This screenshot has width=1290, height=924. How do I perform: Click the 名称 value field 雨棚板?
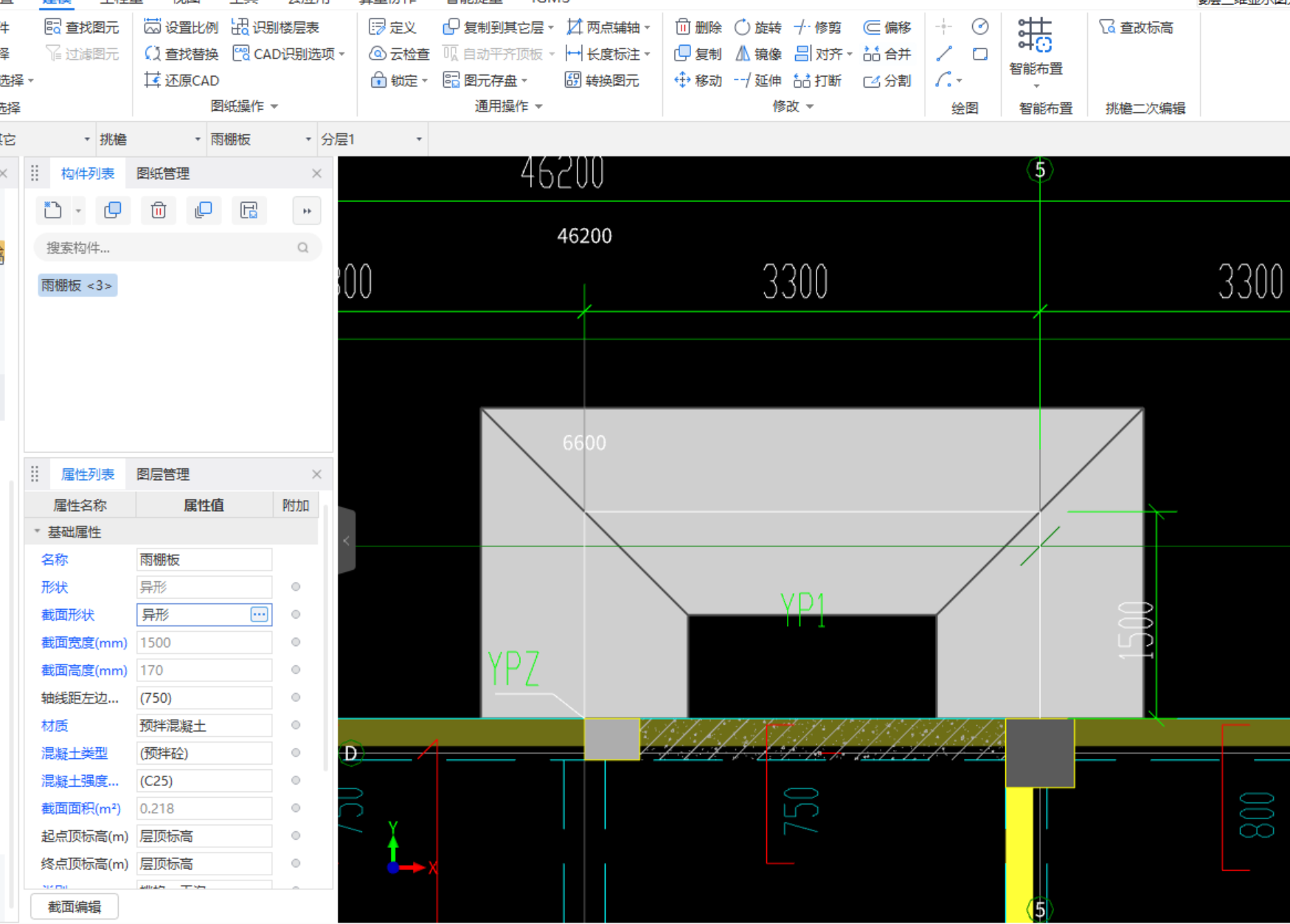pyautogui.click(x=204, y=560)
